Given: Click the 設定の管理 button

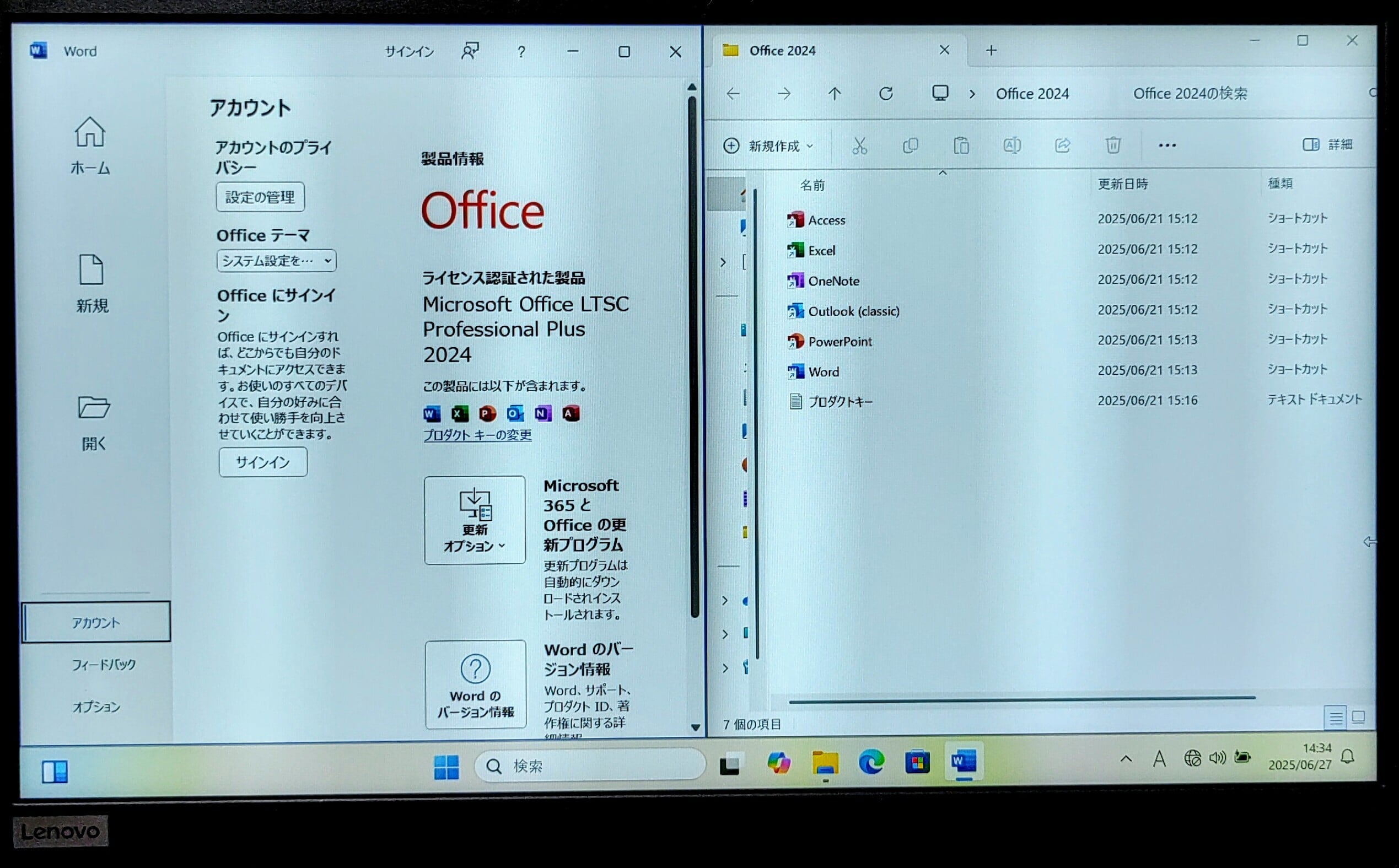Looking at the screenshot, I should 260,197.
